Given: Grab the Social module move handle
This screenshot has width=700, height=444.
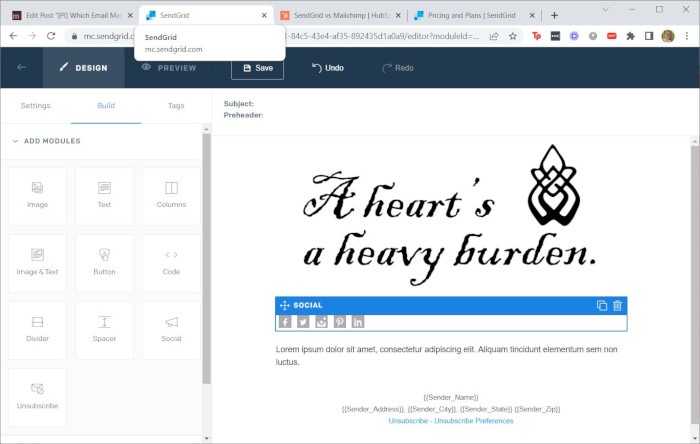Looking at the screenshot, I should 284,305.
